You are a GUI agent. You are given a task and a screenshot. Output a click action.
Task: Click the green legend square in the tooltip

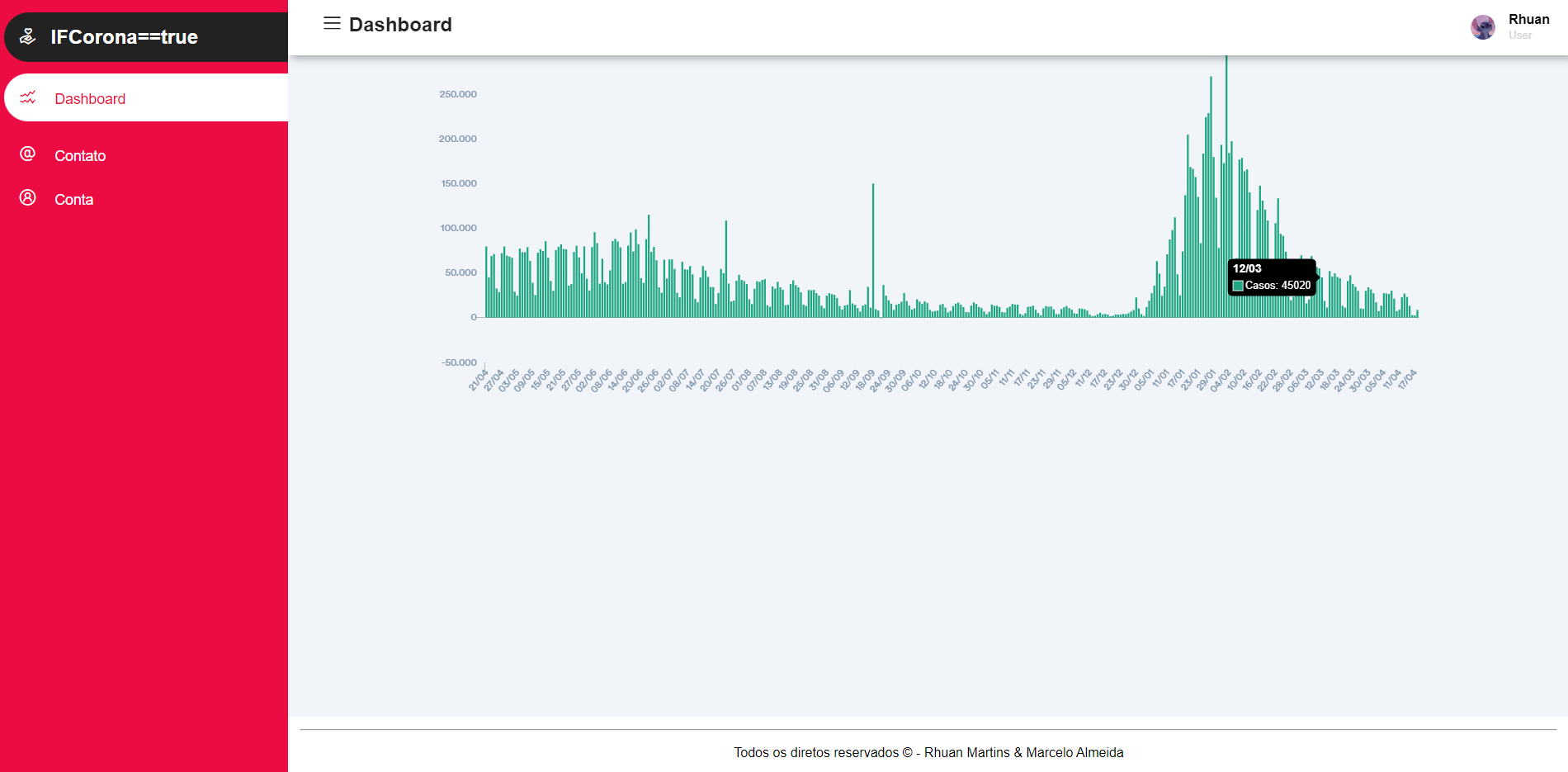click(1238, 285)
